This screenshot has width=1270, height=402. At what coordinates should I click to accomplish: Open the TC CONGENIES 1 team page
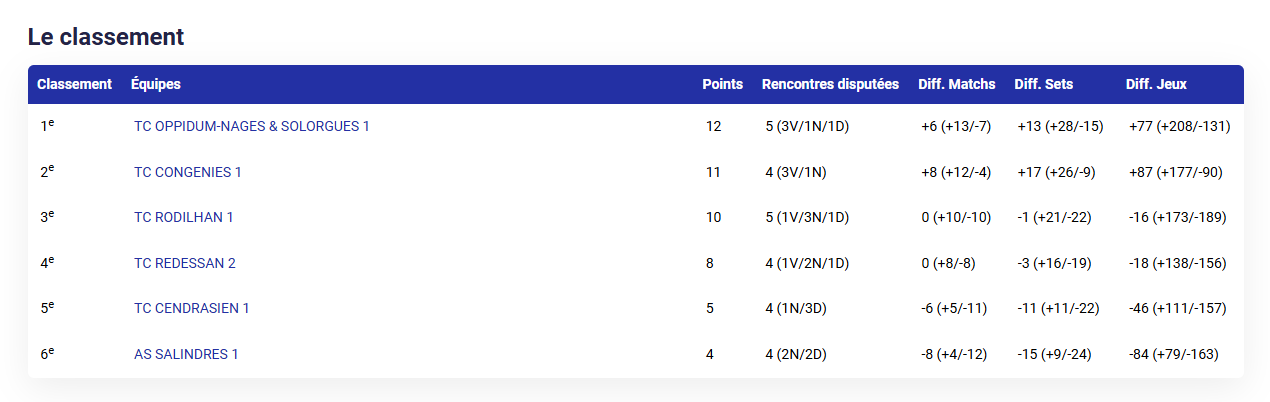(188, 172)
